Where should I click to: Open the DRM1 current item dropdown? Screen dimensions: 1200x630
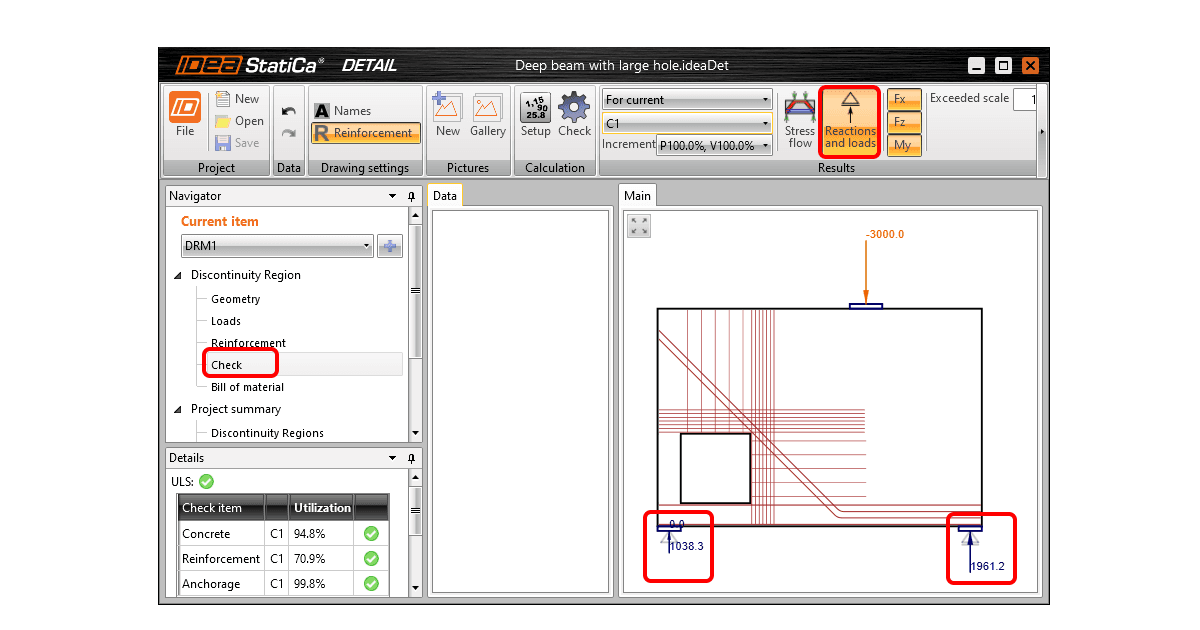coord(278,246)
